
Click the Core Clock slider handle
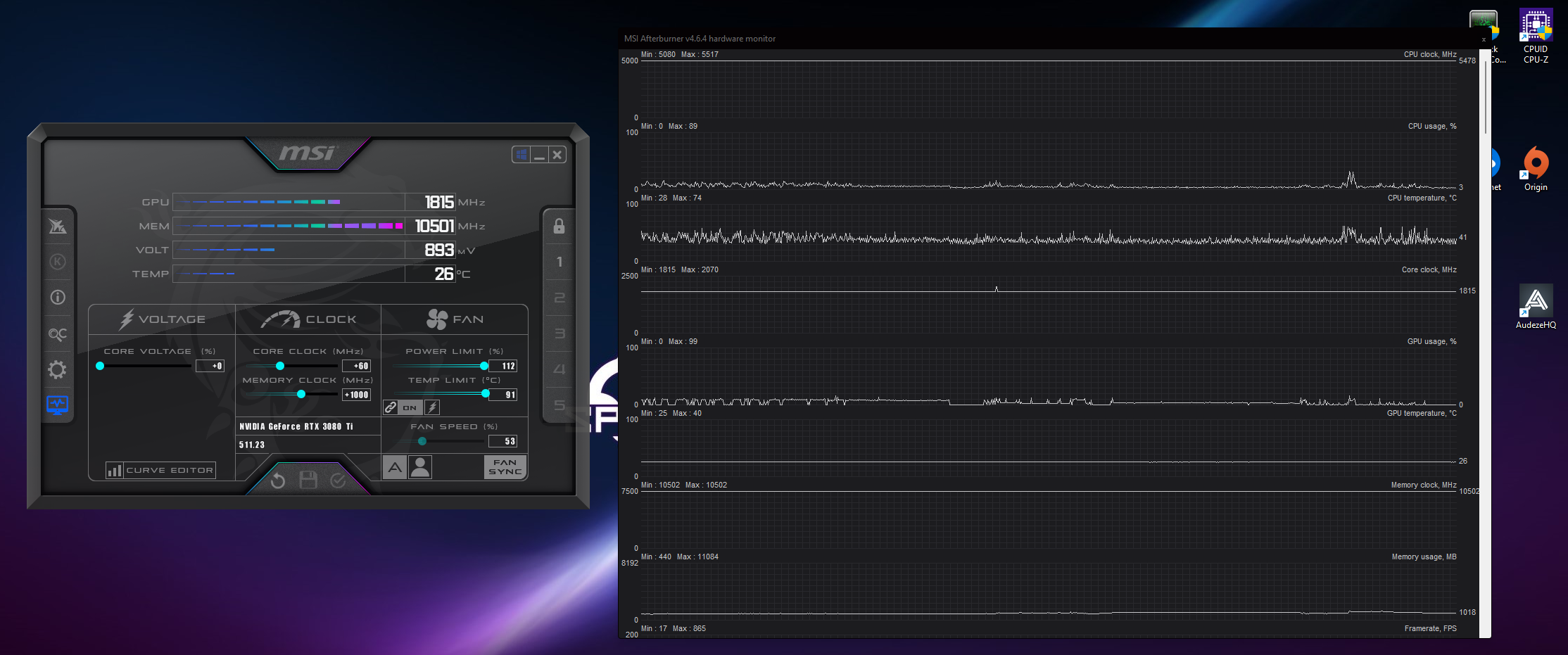280,366
